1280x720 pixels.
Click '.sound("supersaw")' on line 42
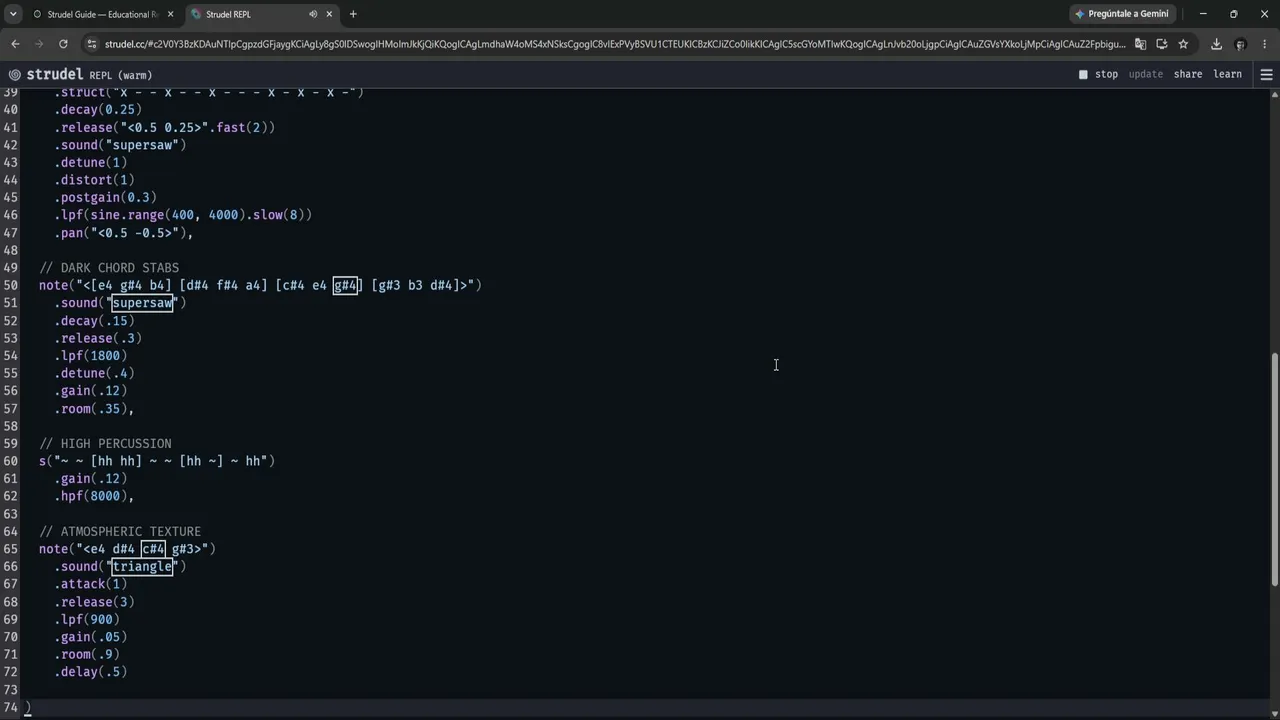click(x=120, y=145)
